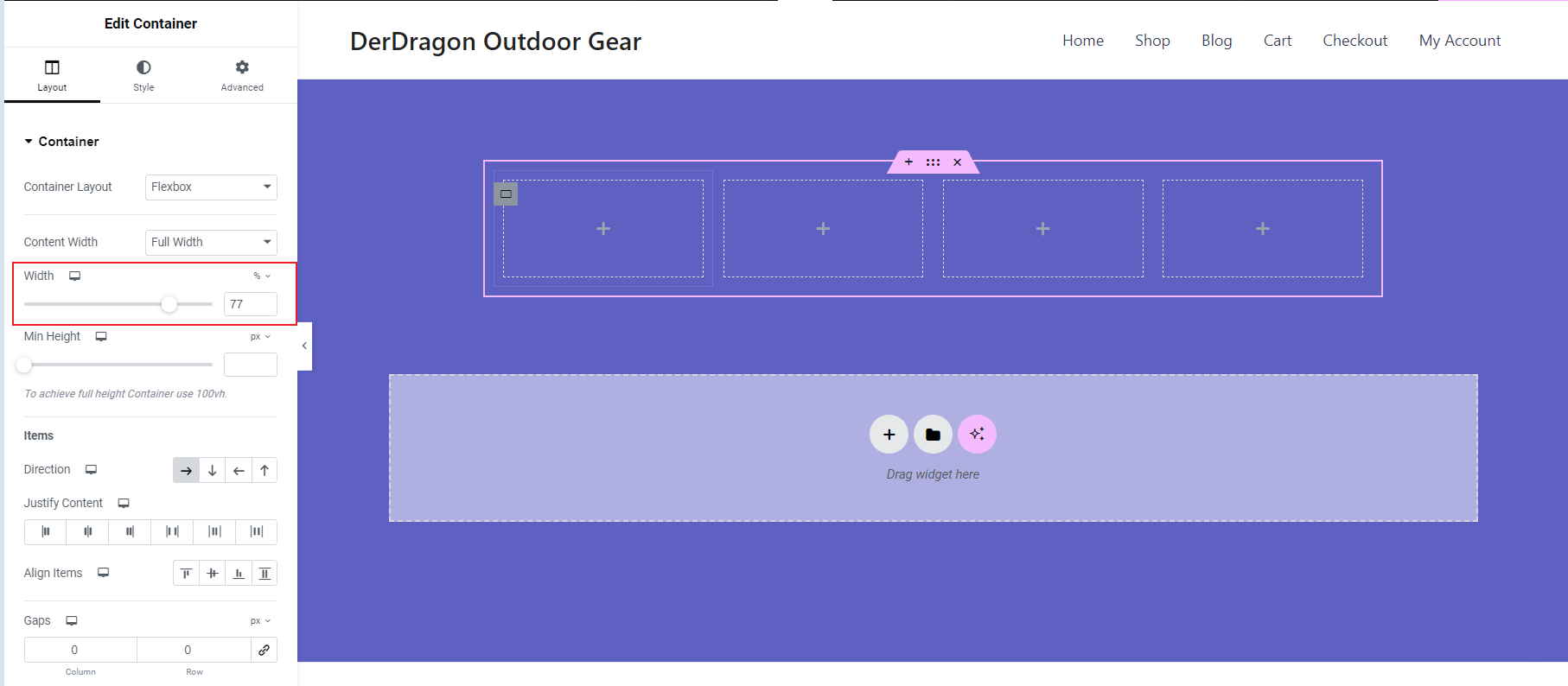
Task: Select Justify Content center option
Action: point(87,531)
